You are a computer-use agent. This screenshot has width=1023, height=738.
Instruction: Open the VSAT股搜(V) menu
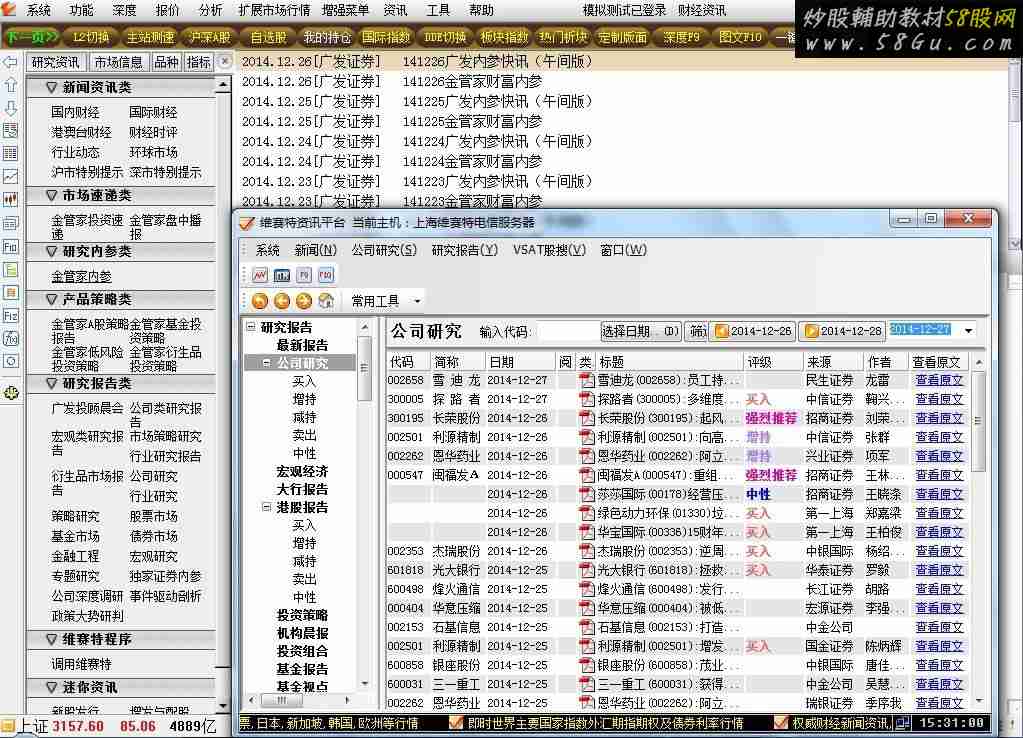[549, 250]
